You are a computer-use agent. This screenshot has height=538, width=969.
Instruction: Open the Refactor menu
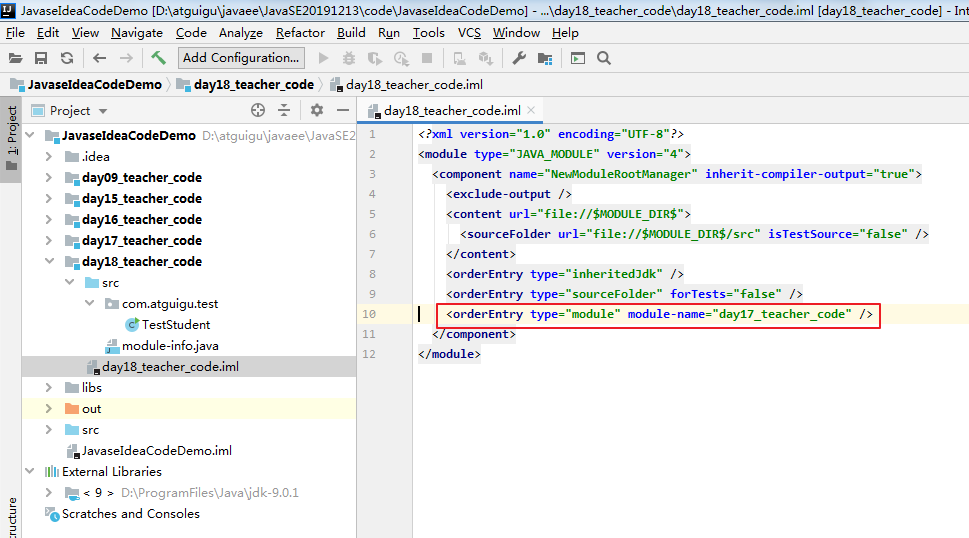[x=300, y=33]
